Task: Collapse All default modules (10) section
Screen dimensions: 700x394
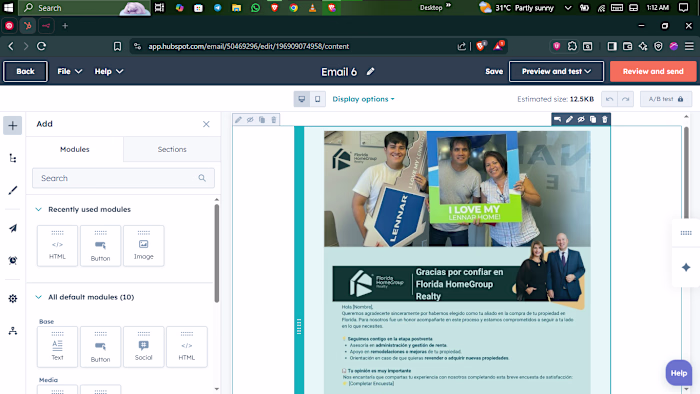Action: pos(38,297)
